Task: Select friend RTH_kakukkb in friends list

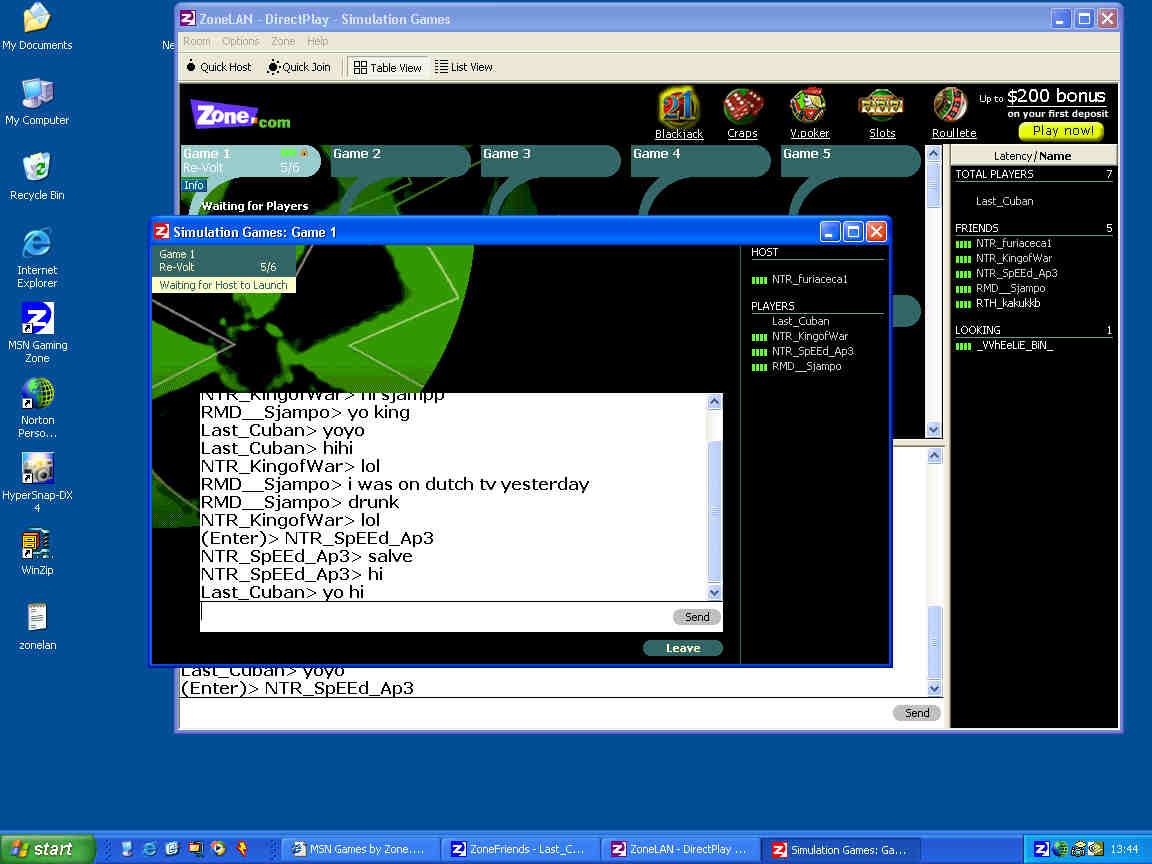Action: point(1007,303)
